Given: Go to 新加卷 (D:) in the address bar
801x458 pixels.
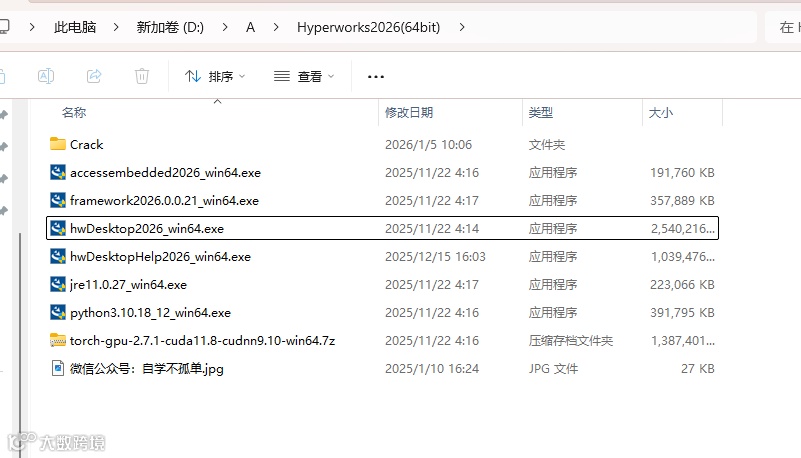Looking at the screenshot, I should point(170,27).
